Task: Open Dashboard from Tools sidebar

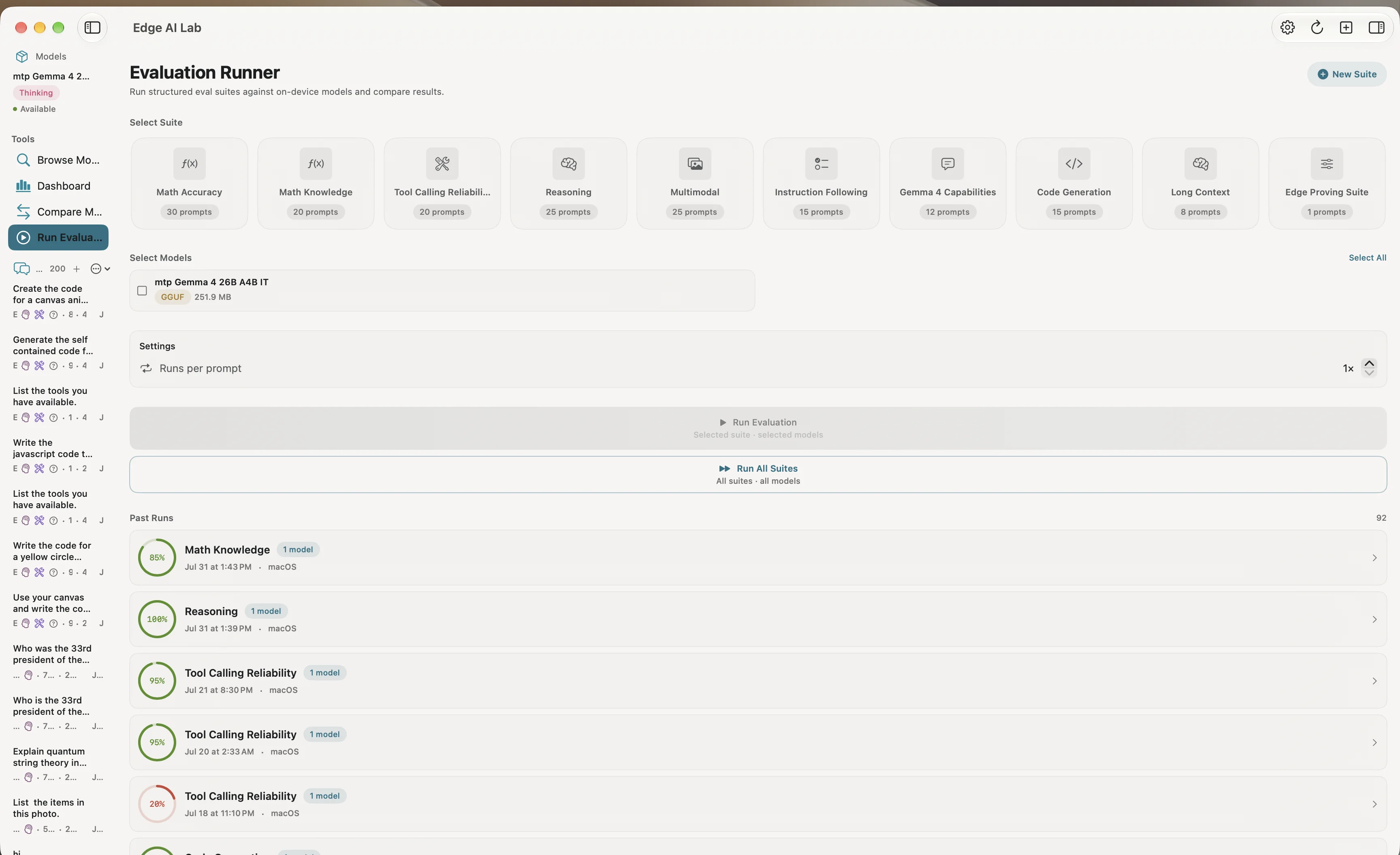Action: click(58, 186)
